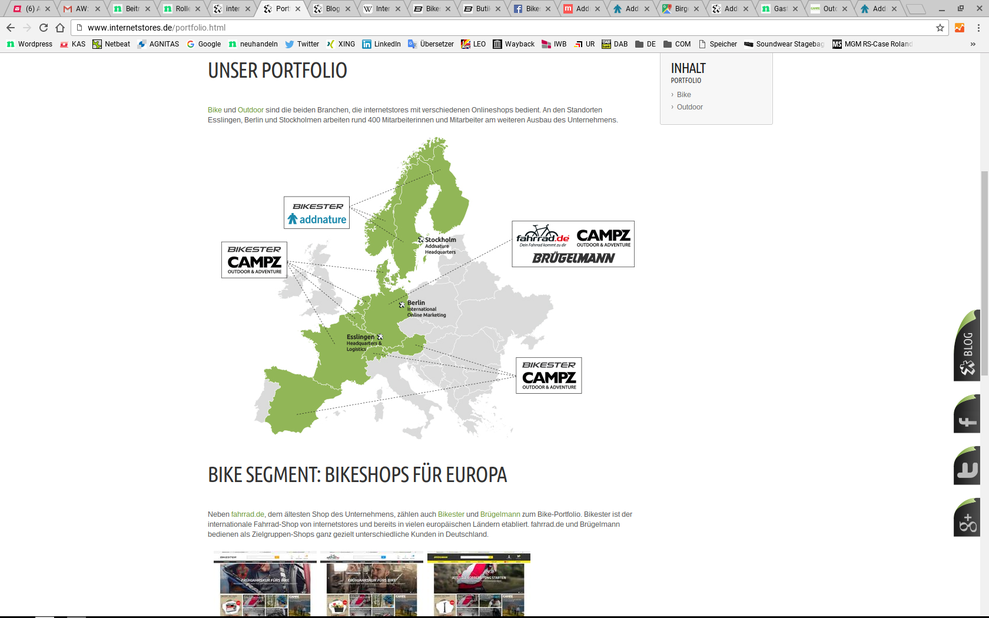Open the Netbeat bookmark

111,44
